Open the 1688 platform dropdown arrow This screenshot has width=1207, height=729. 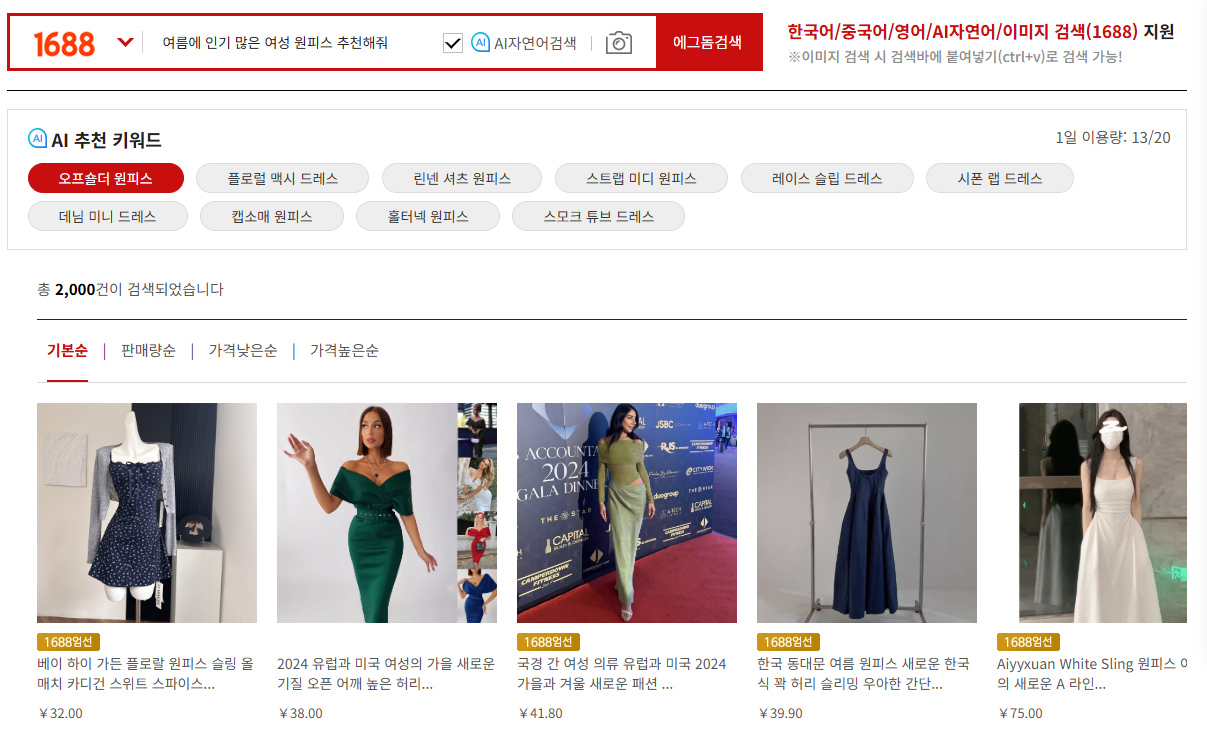click(x=125, y=42)
